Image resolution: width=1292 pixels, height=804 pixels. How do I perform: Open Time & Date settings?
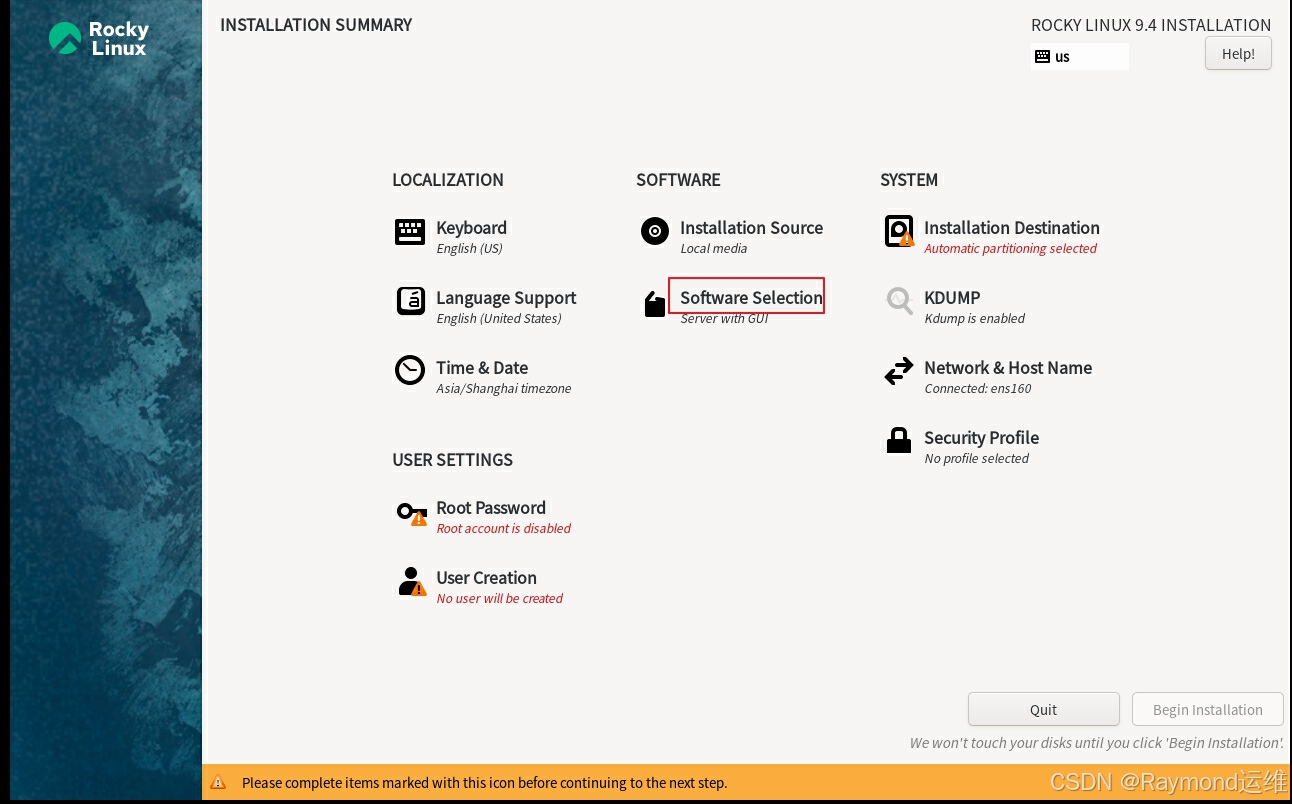tap(482, 368)
